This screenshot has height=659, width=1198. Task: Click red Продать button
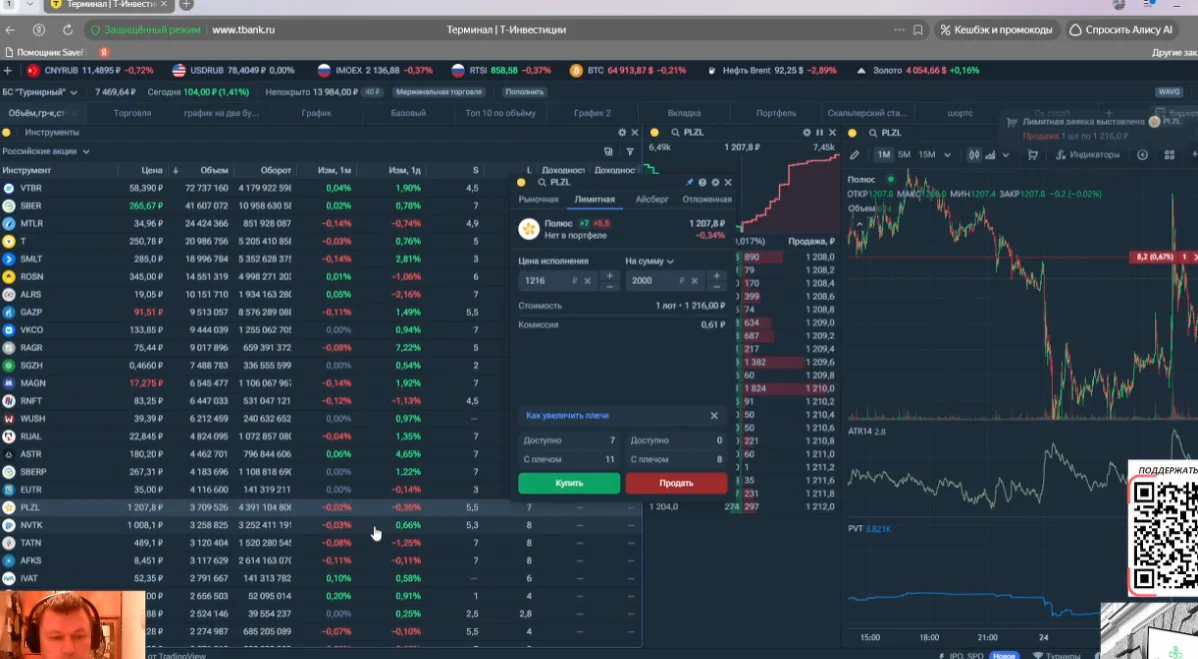[x=676, y=483]
